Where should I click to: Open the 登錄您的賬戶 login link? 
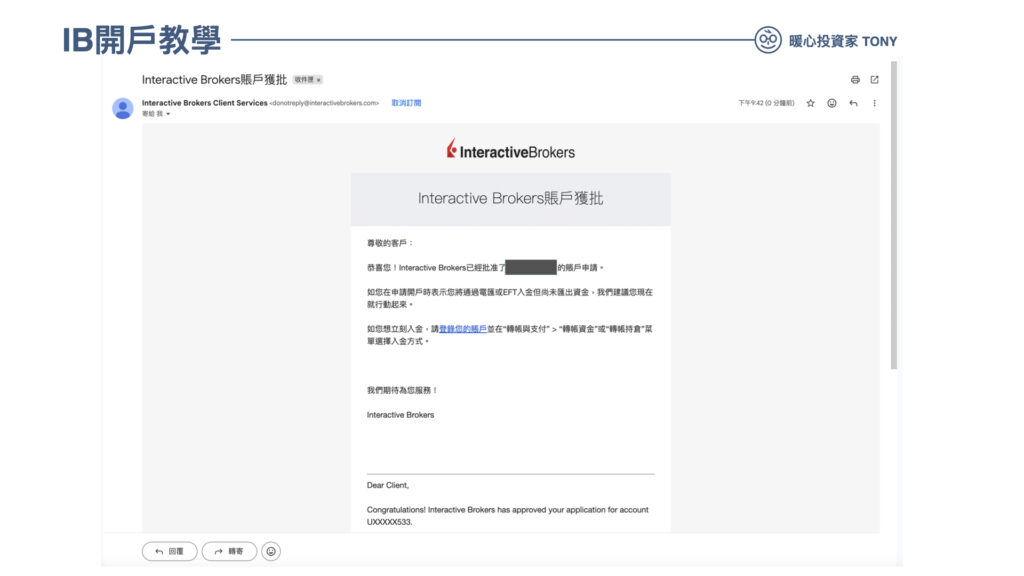463,329
